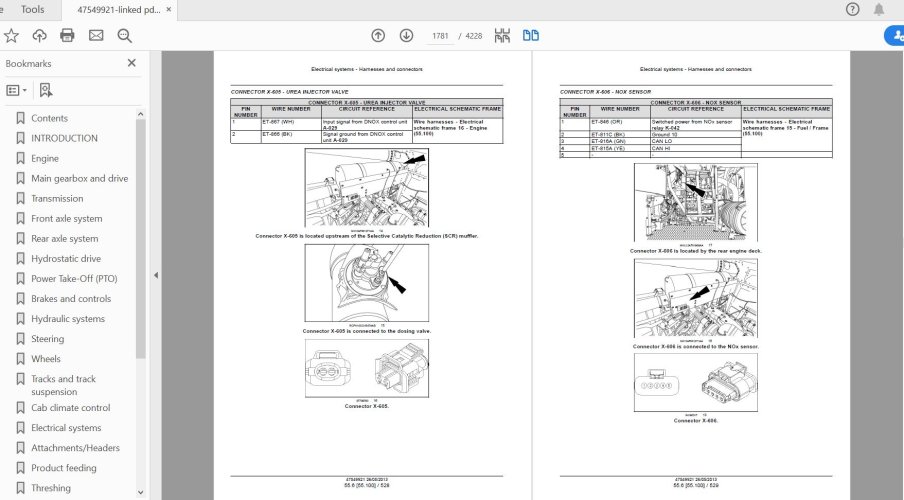Go to the previous page with the up arrow

point(378,36)
